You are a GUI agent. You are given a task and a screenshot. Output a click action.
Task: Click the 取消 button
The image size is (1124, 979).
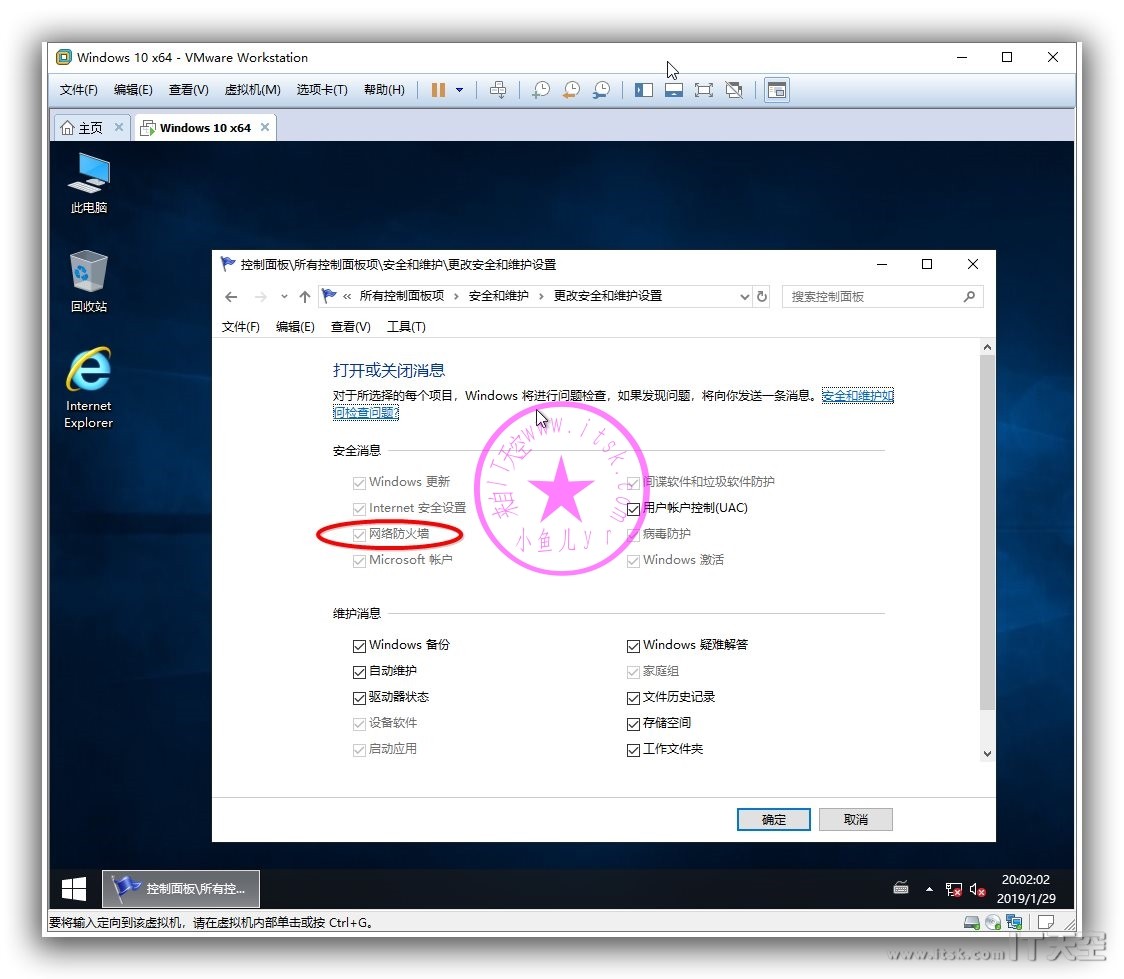point(855,819)
